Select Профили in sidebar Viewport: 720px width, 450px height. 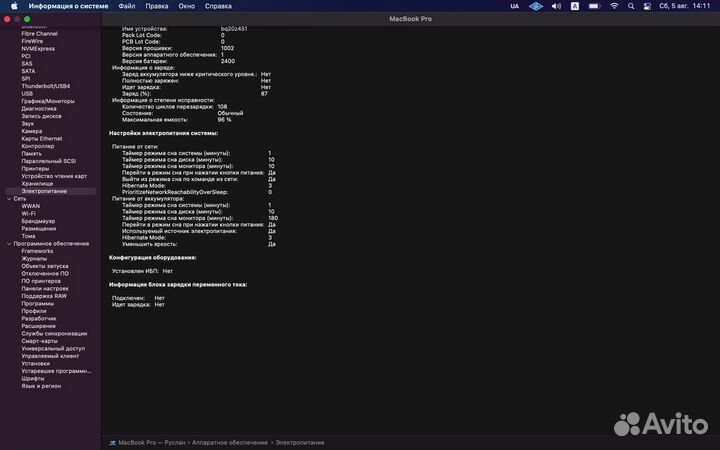34,311
